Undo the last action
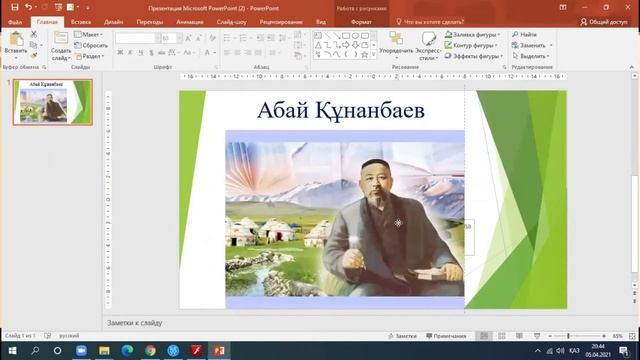 coord(28,7)
